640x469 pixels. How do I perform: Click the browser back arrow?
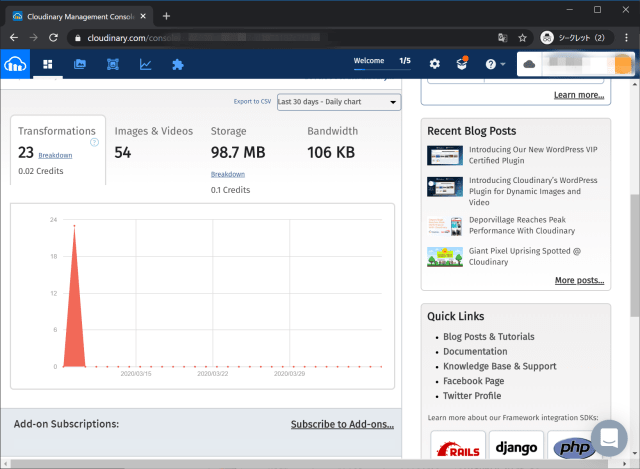(x=14, y=38)
